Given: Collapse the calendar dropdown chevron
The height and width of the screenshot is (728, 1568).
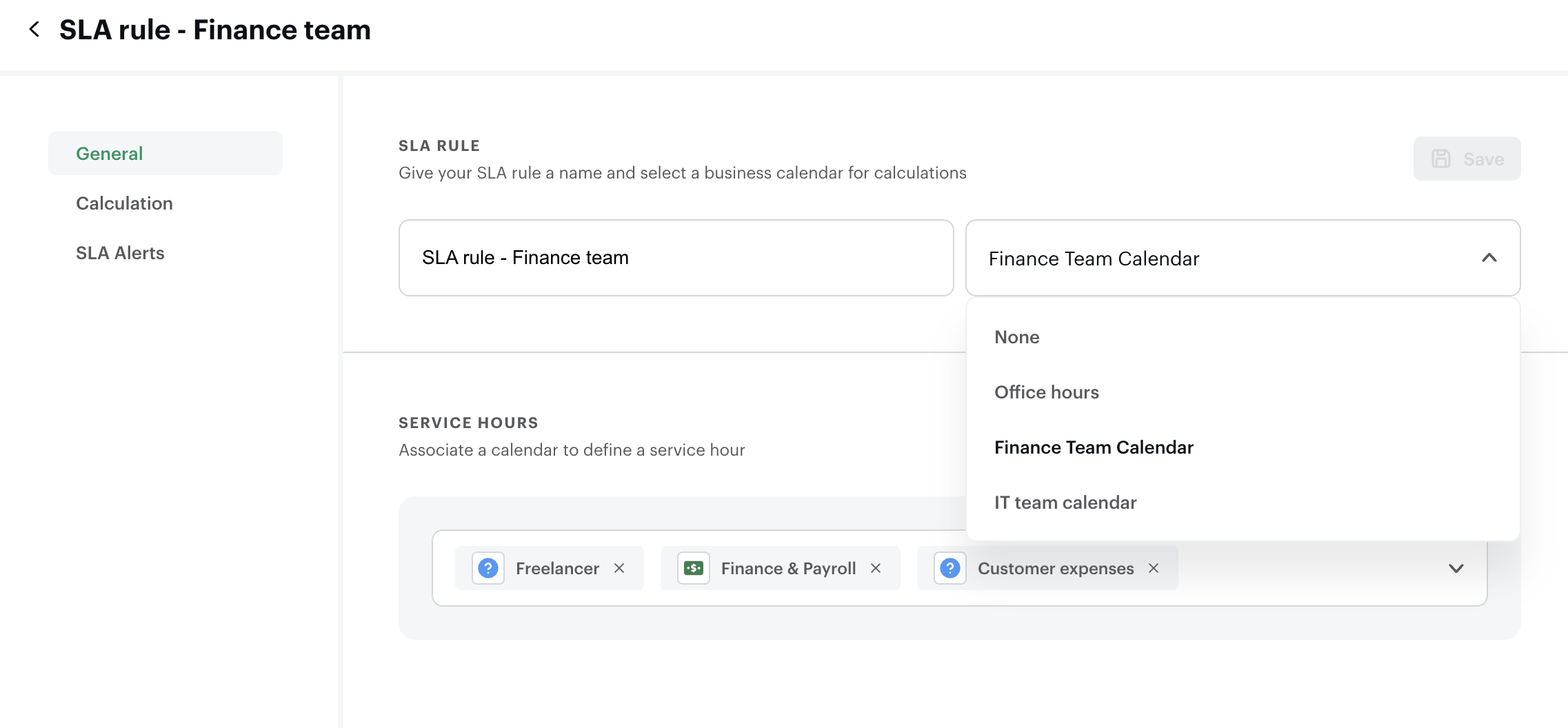Looking at the screenshot, I should click(x=1489, y=258).
